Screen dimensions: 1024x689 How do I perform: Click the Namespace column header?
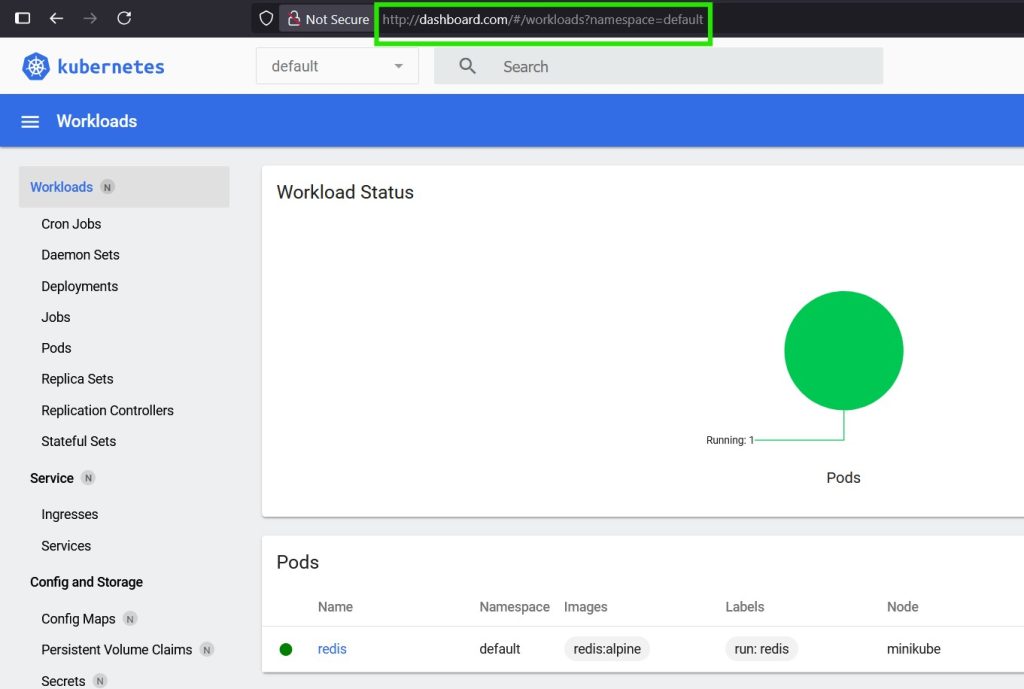click(514, 607)
